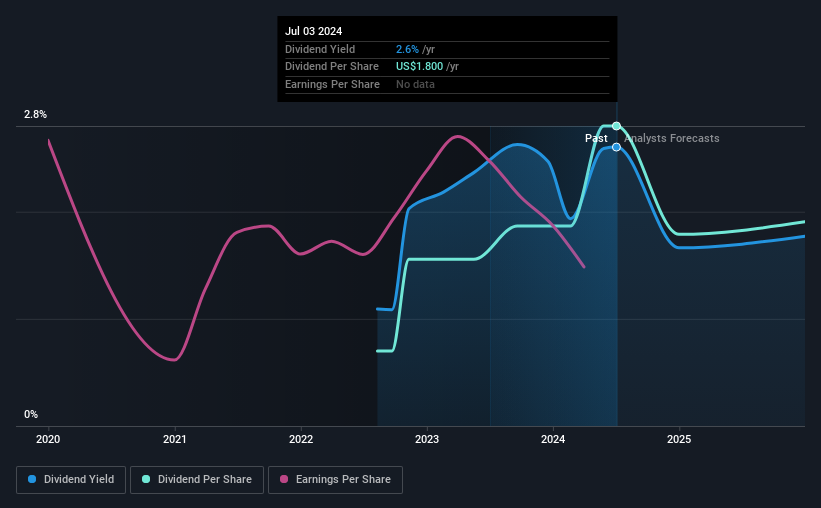Click the 'Analysts Forecasts' chart label
821x508 pixels.
672,138
